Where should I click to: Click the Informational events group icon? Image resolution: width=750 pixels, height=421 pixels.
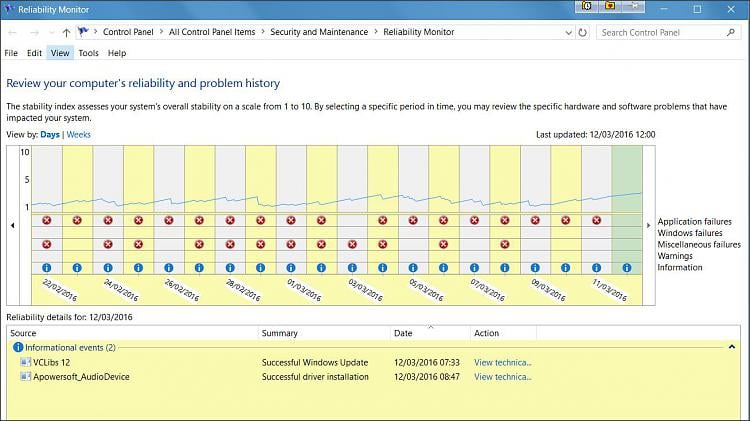pos(18,347)
